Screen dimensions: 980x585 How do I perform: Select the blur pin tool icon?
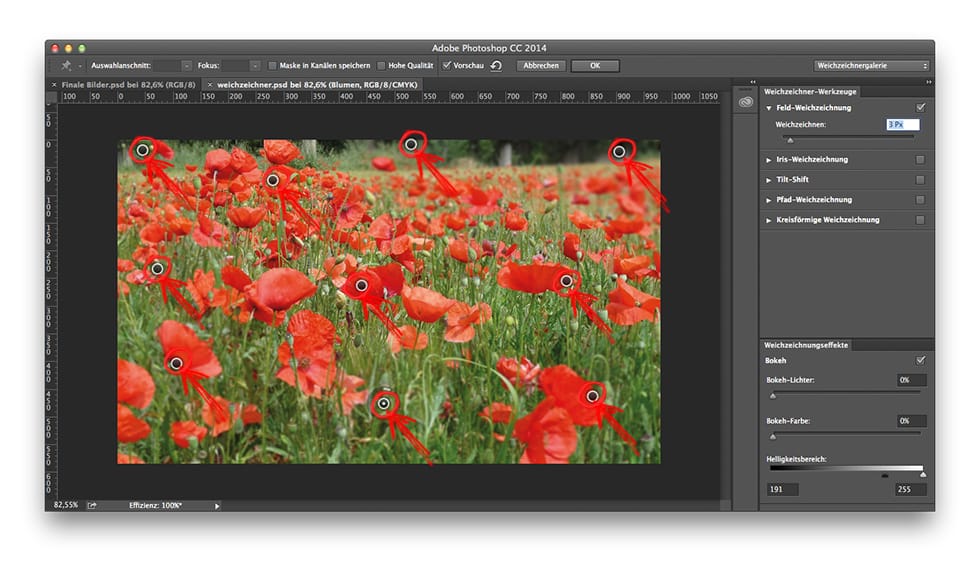66,66
